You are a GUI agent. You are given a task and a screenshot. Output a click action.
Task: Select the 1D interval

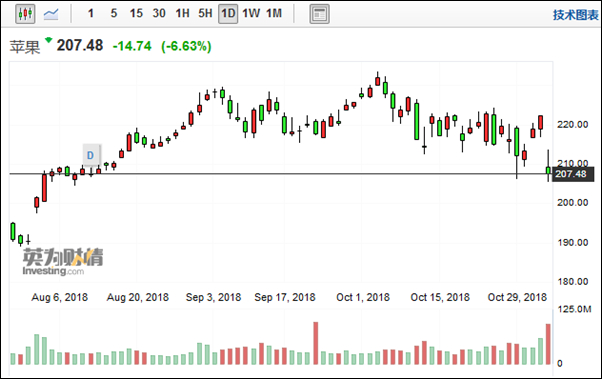(x=228, y=14)
